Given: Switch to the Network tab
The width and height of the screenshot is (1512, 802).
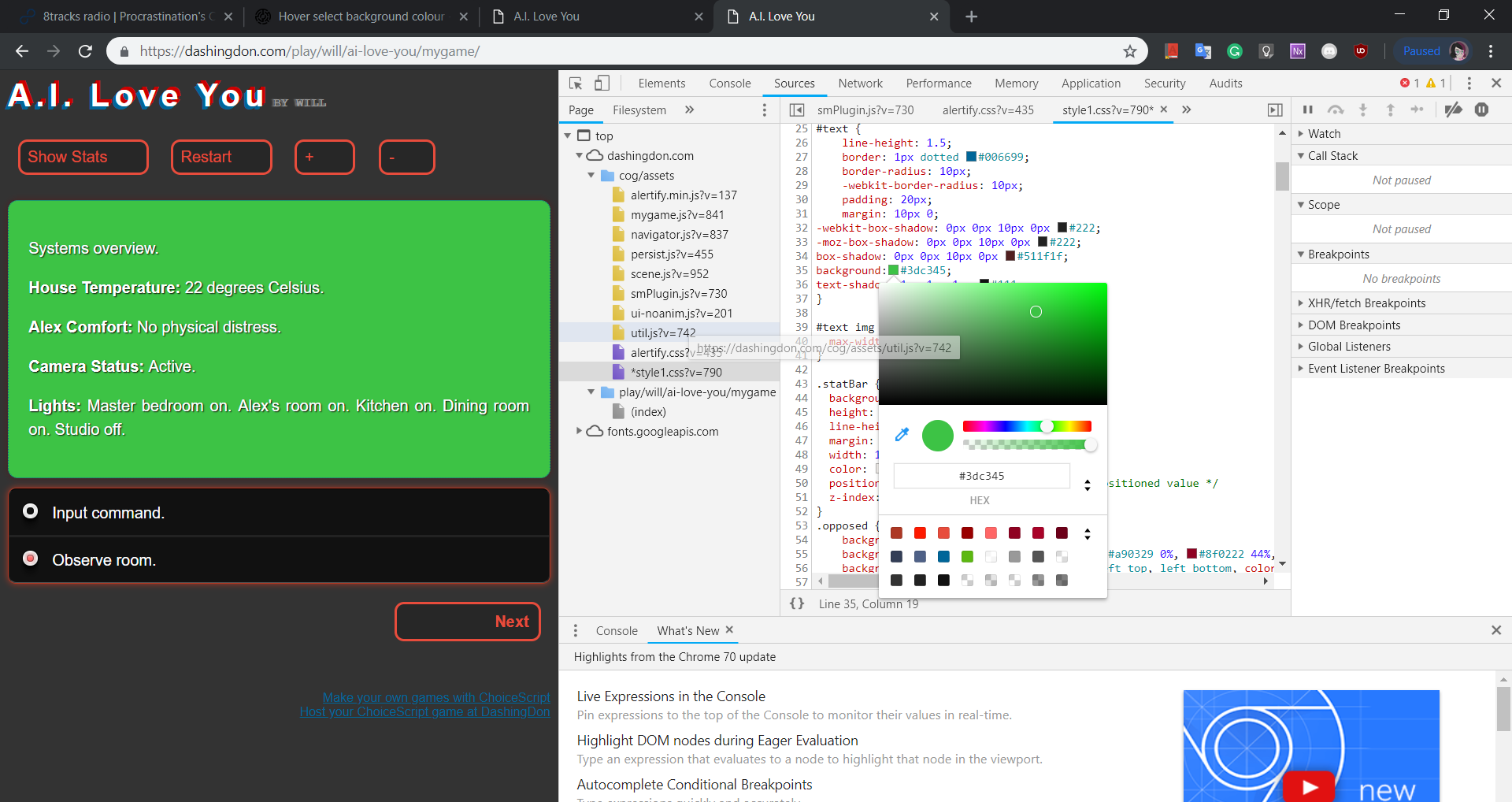Looking at the screenshot, I should [x=860, y=84].
